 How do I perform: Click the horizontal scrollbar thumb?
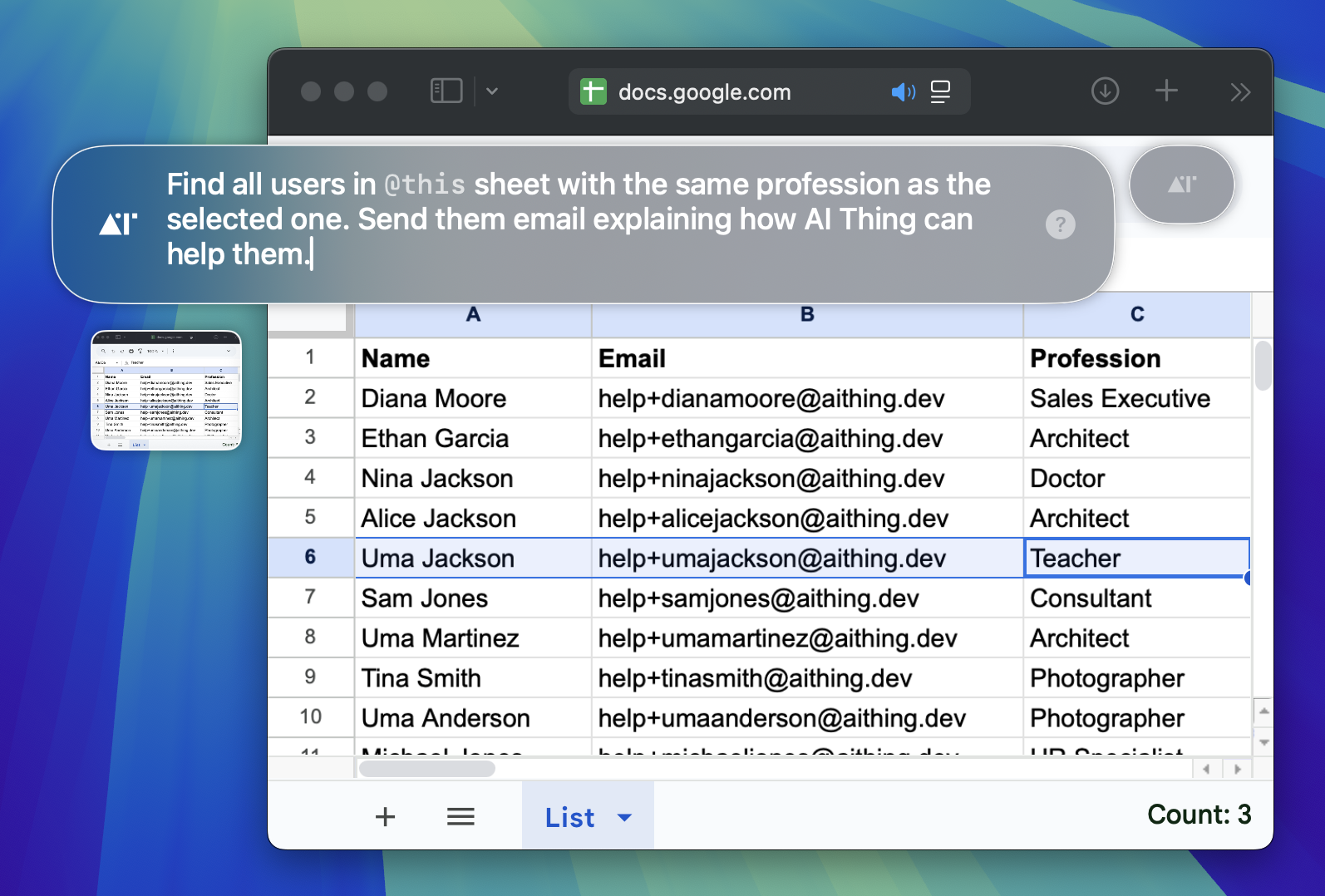pos(427,769)
